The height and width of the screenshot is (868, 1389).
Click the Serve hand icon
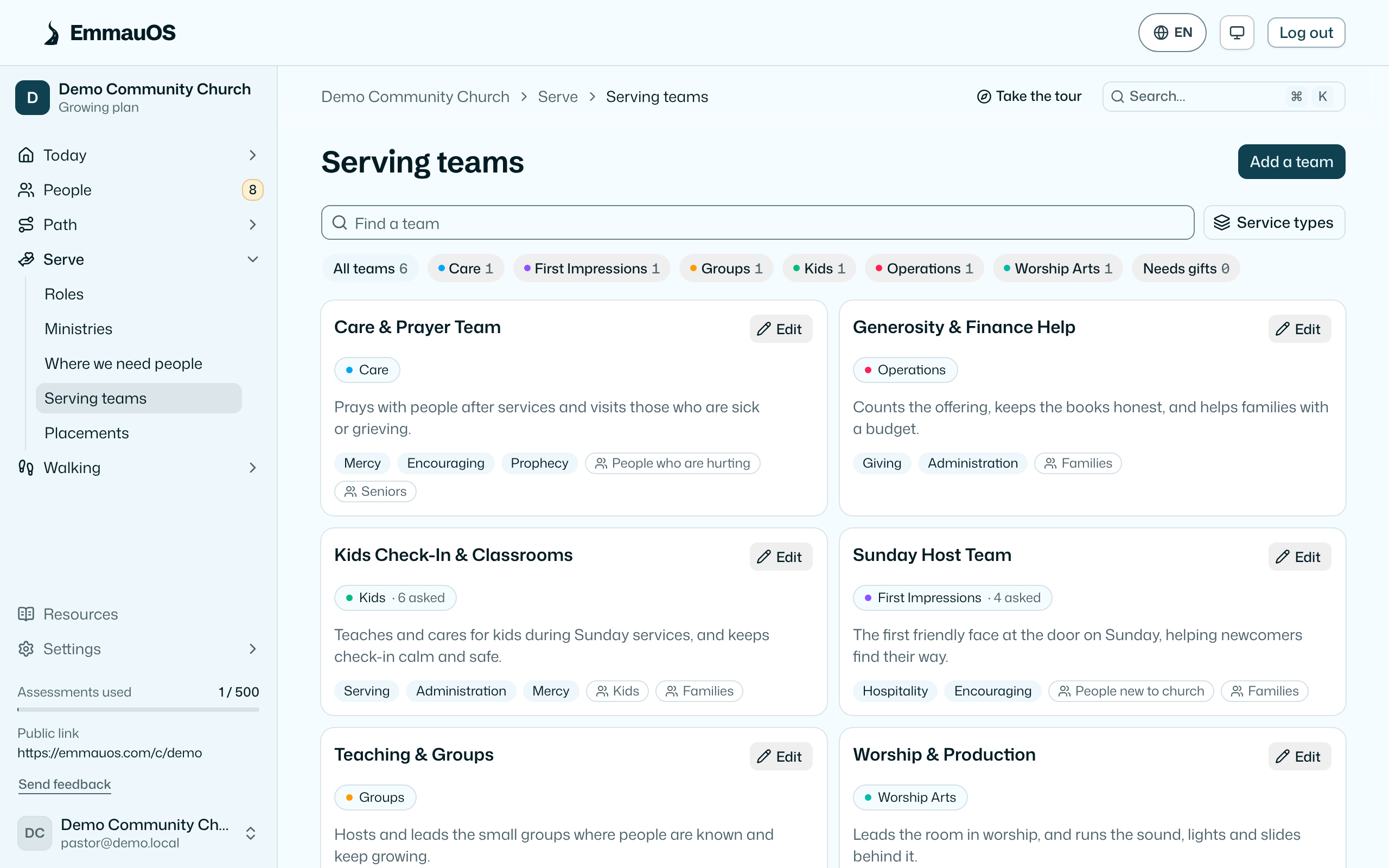click(26, 259)
